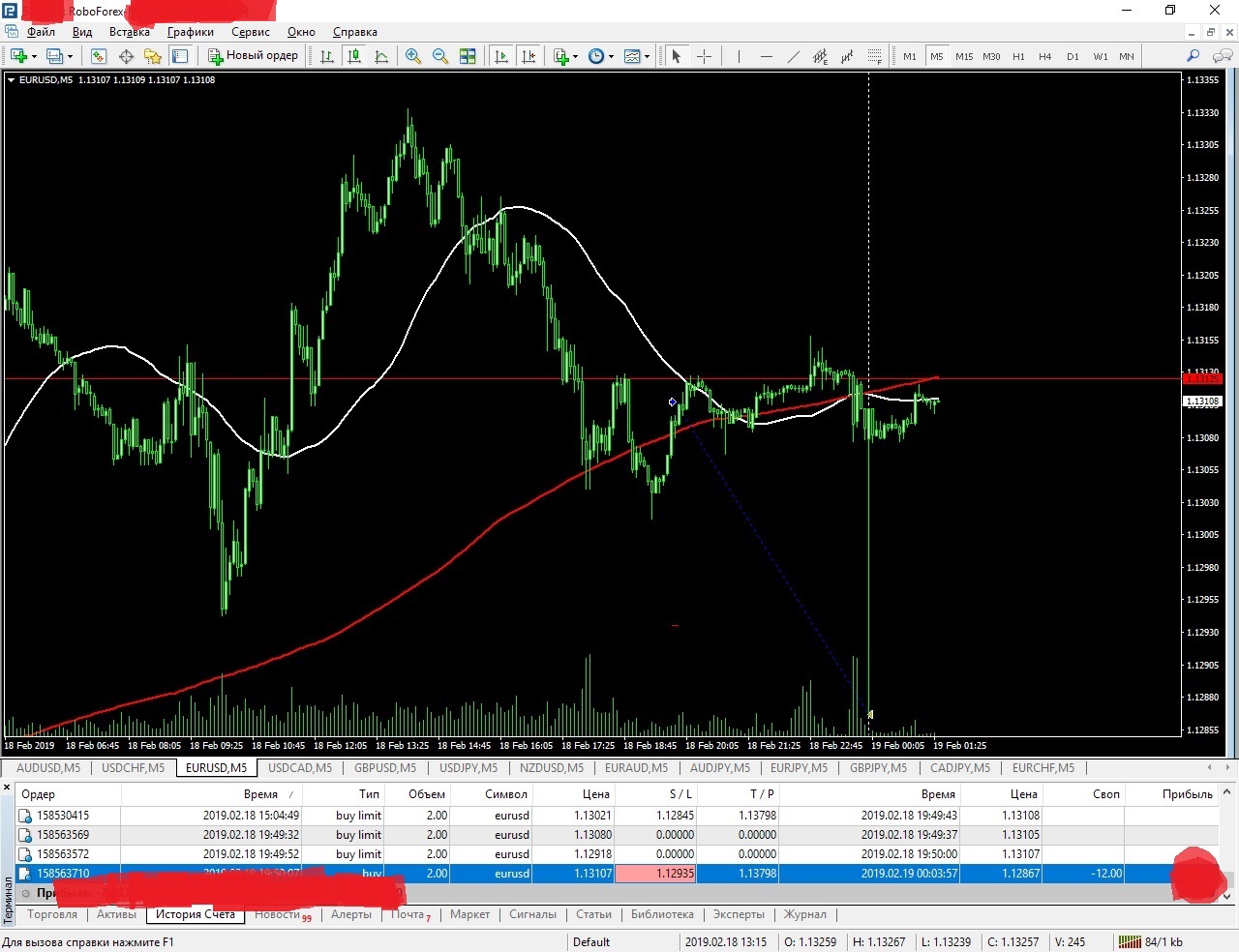The width and height of the screenshot is (1239, 952).
Task: Open the Вид menu
Action: 82,32
